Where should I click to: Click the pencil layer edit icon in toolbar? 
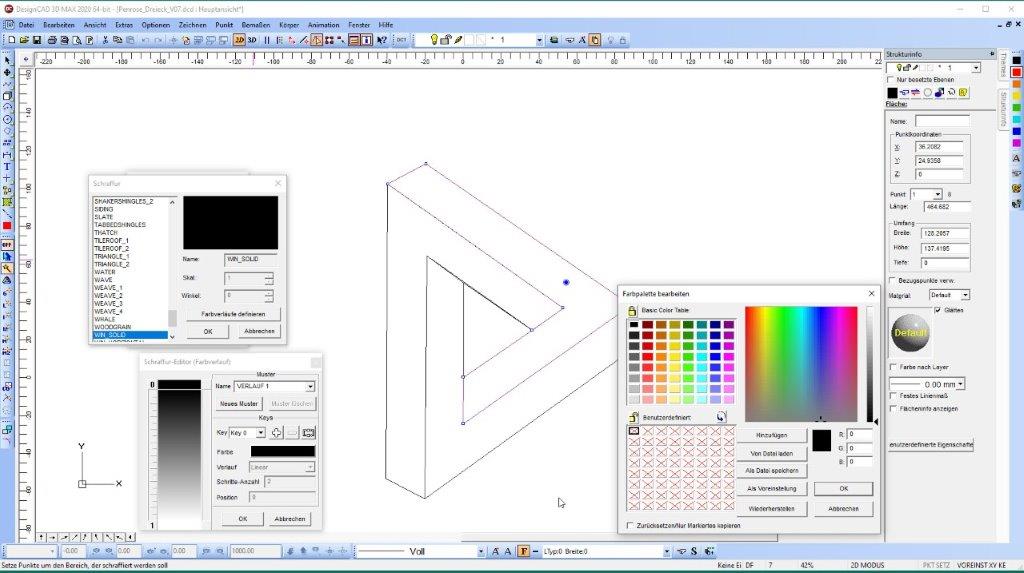click(458, 40)
